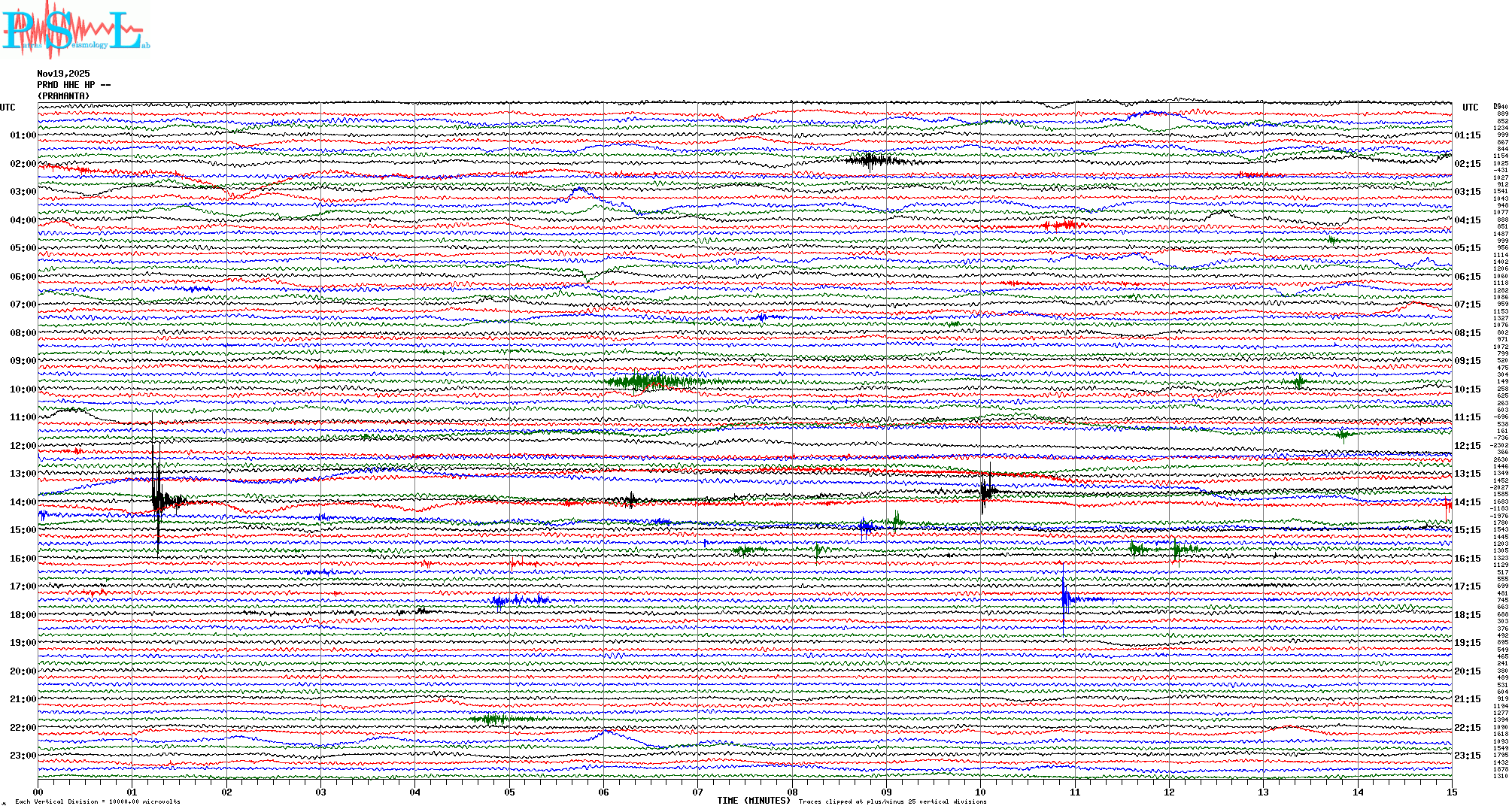Click minute 15 on bottom time axis
Screen dimensions: 1512x812
point(1451,792)
